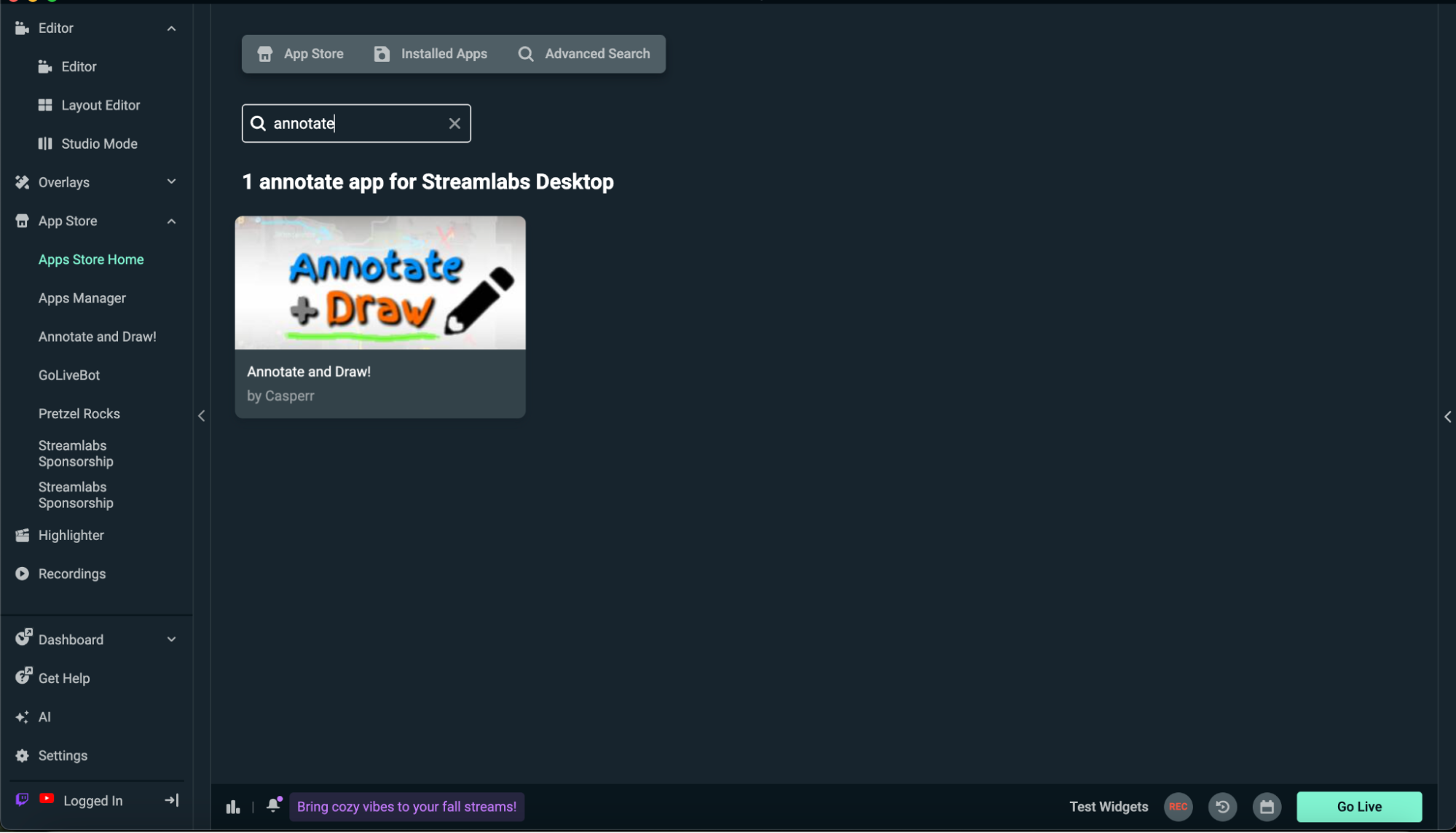Click the scheduled streams calendar icon
Viewport: 1456px width, 833px height.
pyautogui.click(x=1267, y=807)
